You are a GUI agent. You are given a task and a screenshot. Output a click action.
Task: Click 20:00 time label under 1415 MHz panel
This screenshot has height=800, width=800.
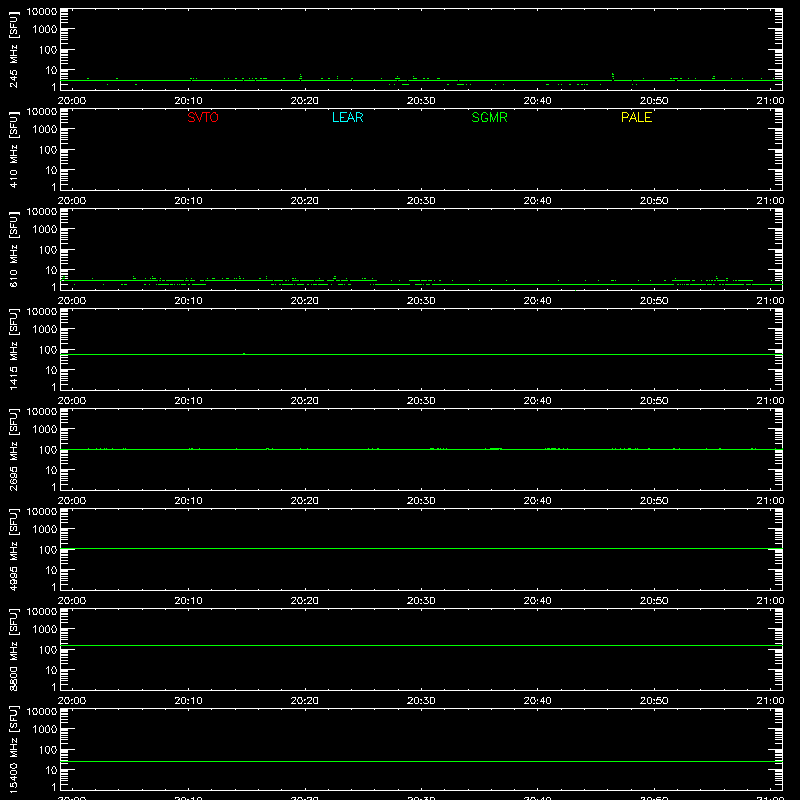tap(71, 401)
